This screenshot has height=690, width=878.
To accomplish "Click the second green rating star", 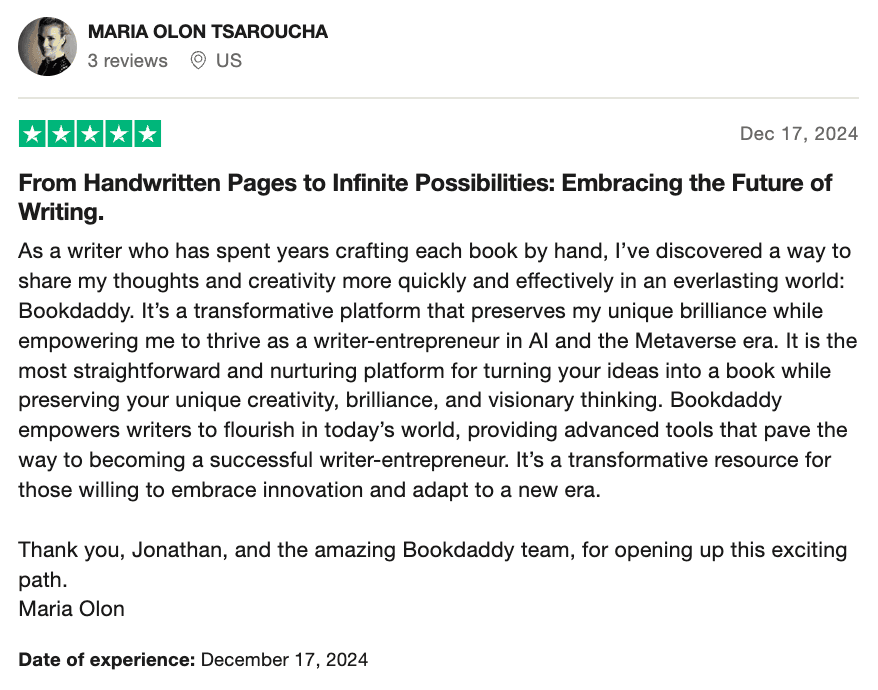I will click(61, 134).
